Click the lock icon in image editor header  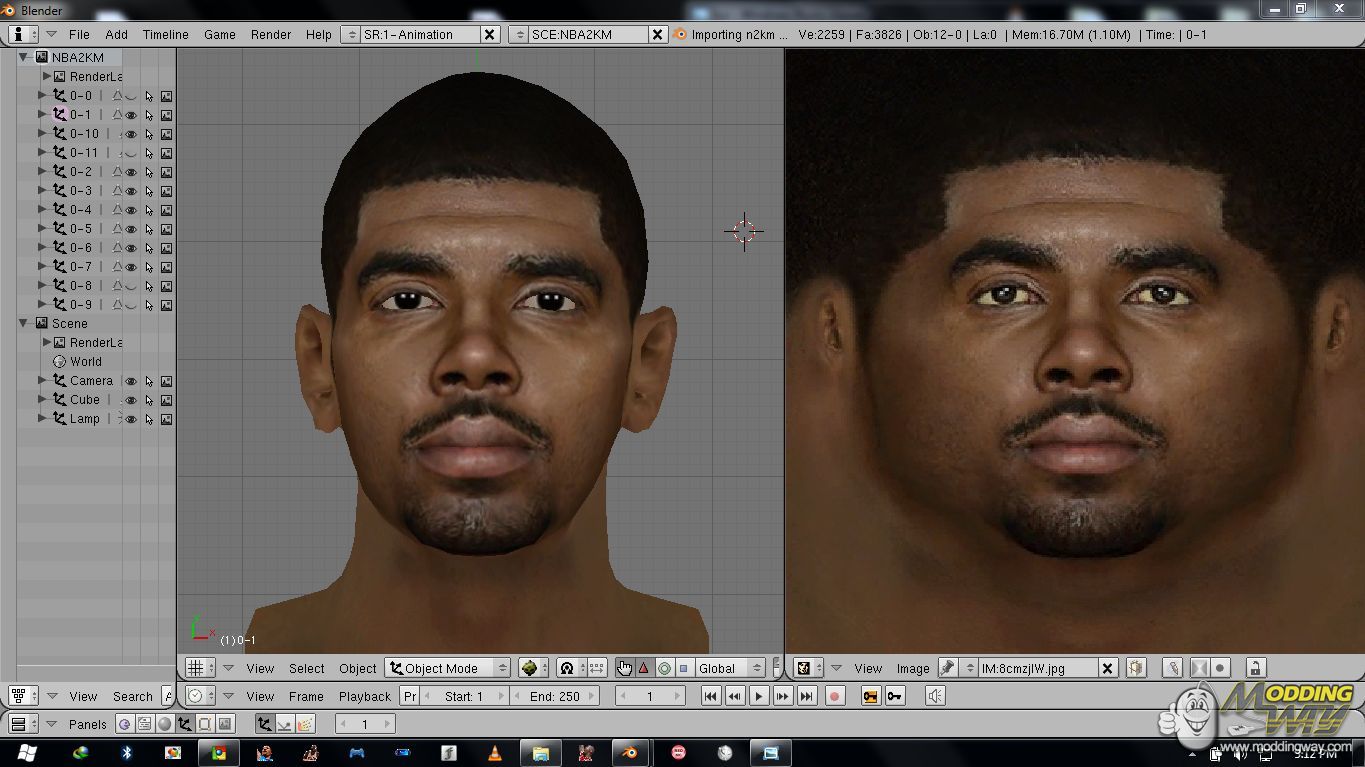[1255, 668]
